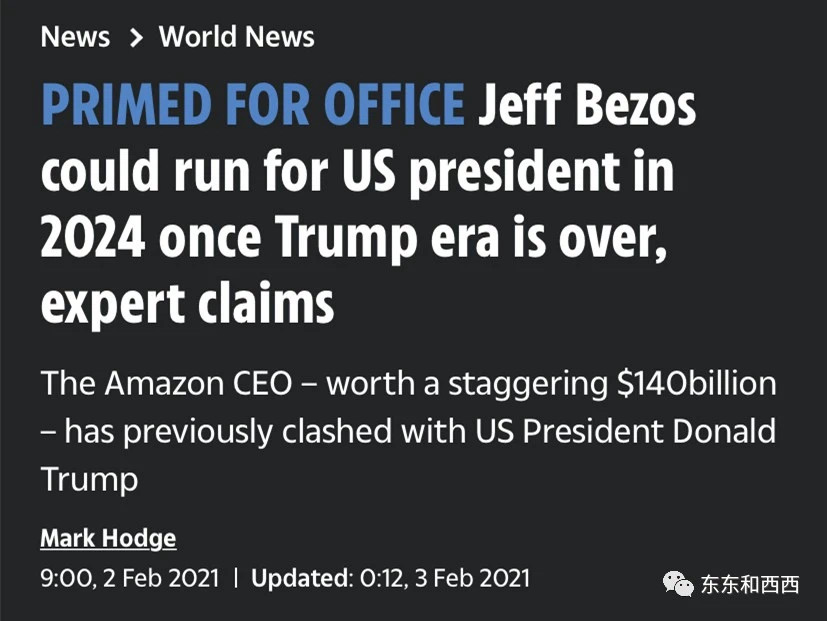
Task: Click 'The Amazon CEO' in the subheading
Action: [x=167, y=384]
